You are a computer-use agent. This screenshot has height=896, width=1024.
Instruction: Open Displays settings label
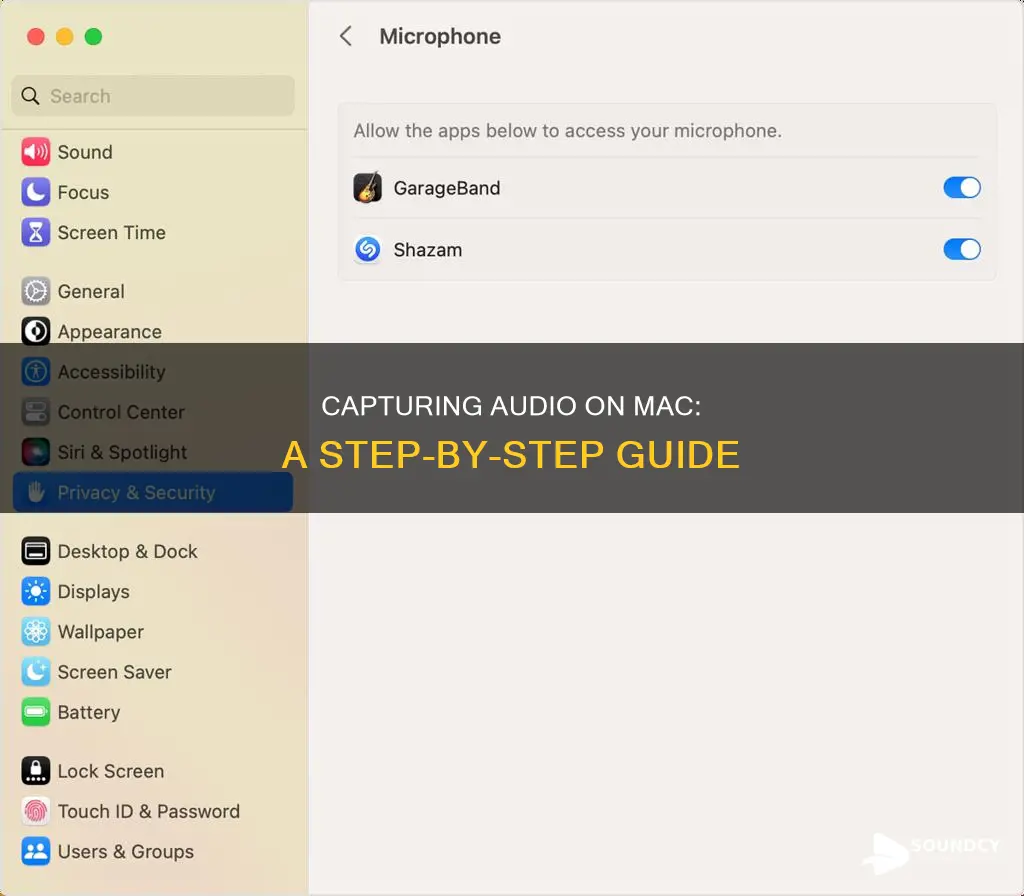(x=93, y=592)
